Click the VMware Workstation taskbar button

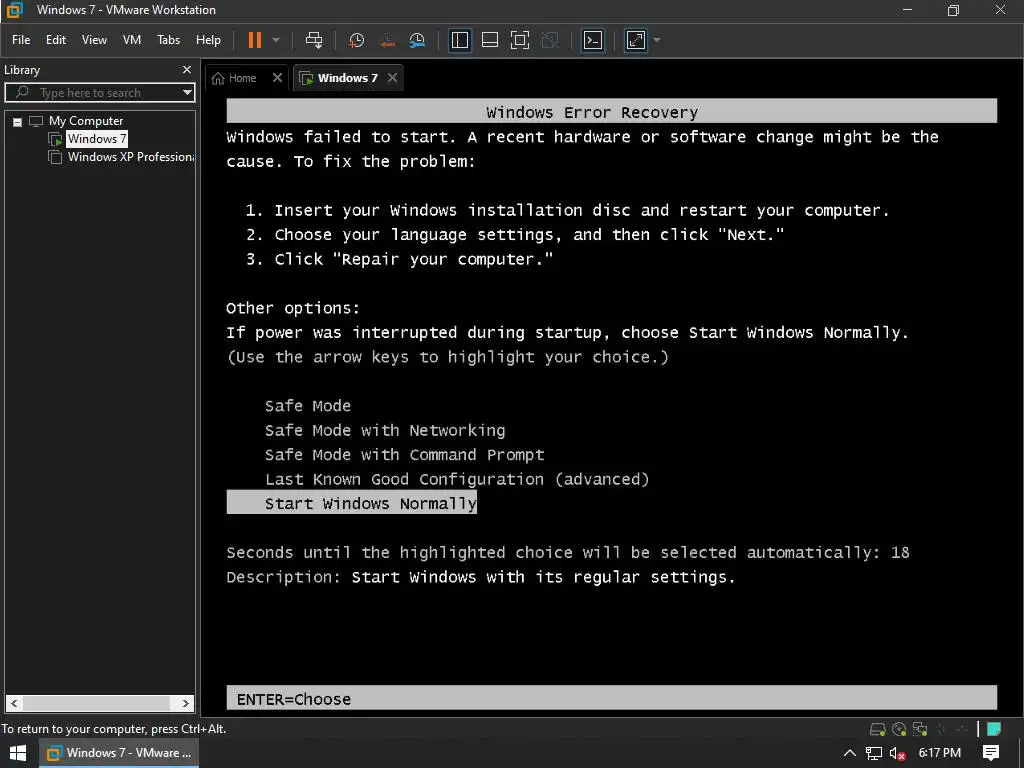pos(120,753)
